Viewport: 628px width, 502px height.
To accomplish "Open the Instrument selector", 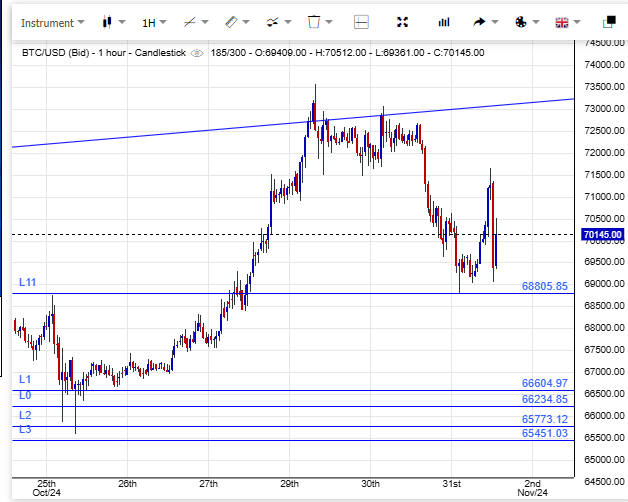I will click(52, 23).
